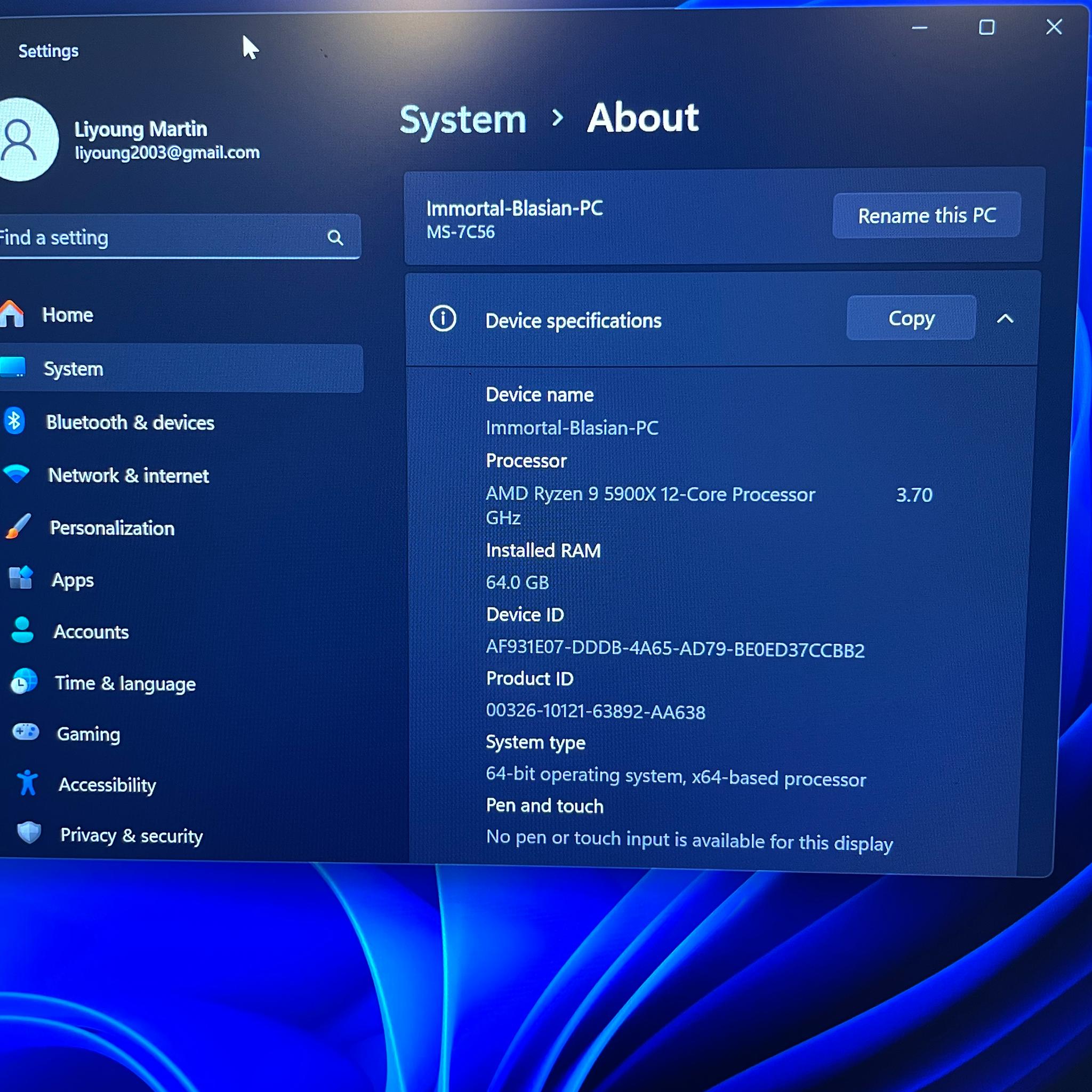1092x1092 pixels.
Task: Copy the device specifications
Action: click(911, 318)
